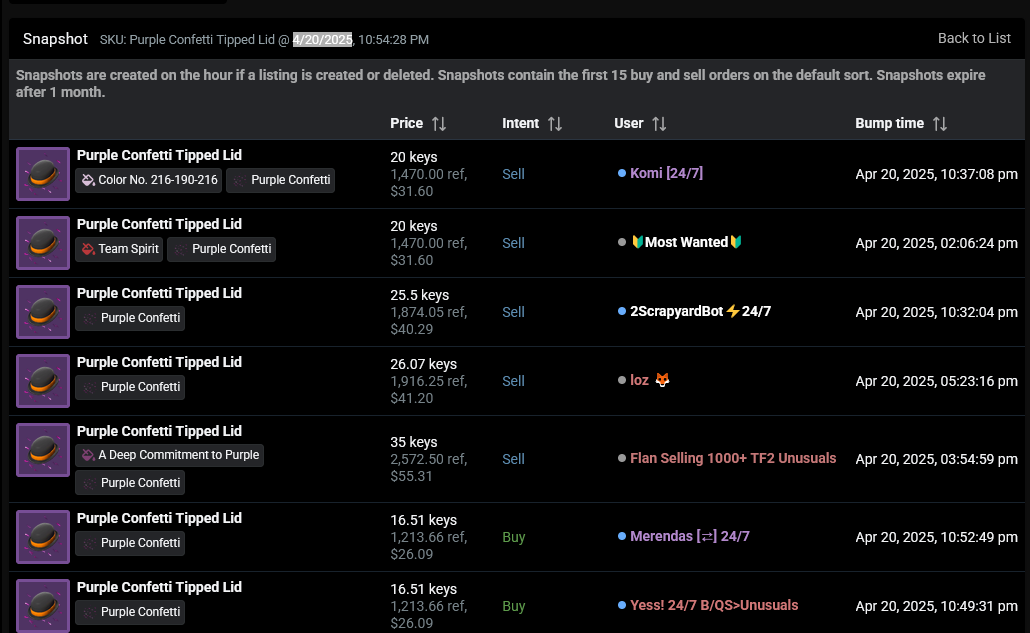Sort listings by Intent arrows
This screenshot has height=633, width=1030.
[555, 123]
